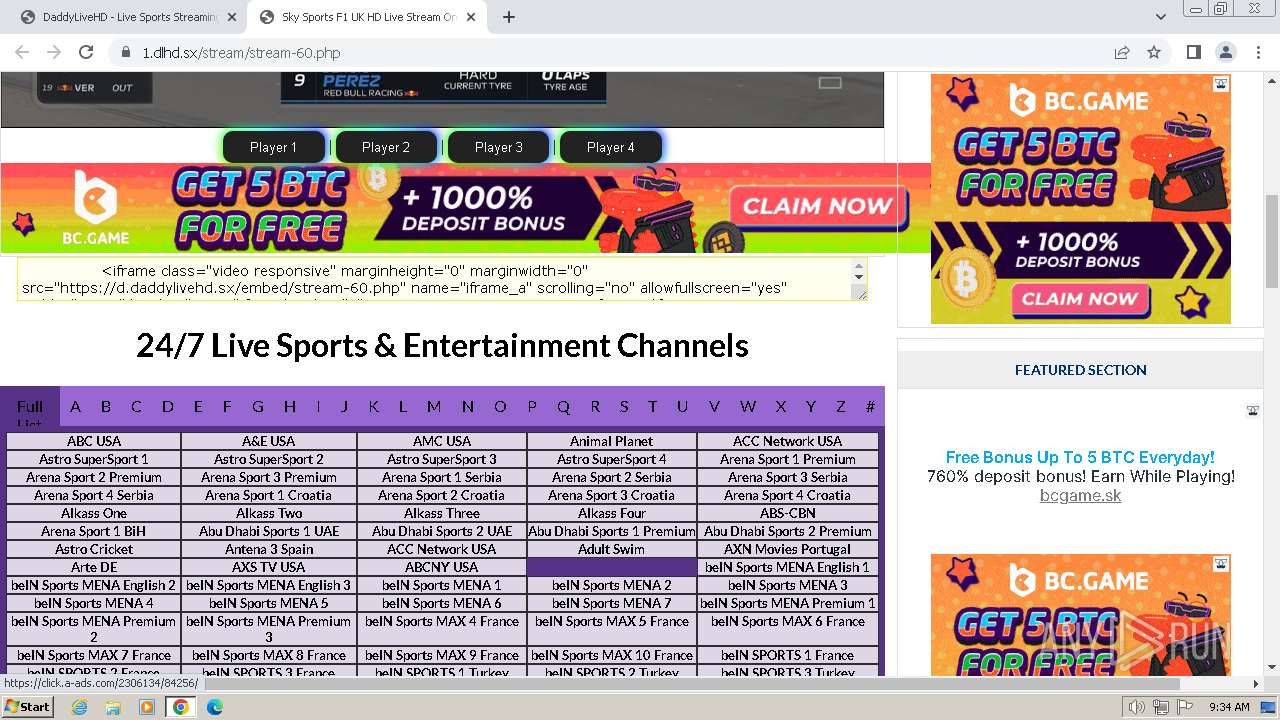Filter channels by letter A
The image size is (1280, 720).
click(75, 406)
